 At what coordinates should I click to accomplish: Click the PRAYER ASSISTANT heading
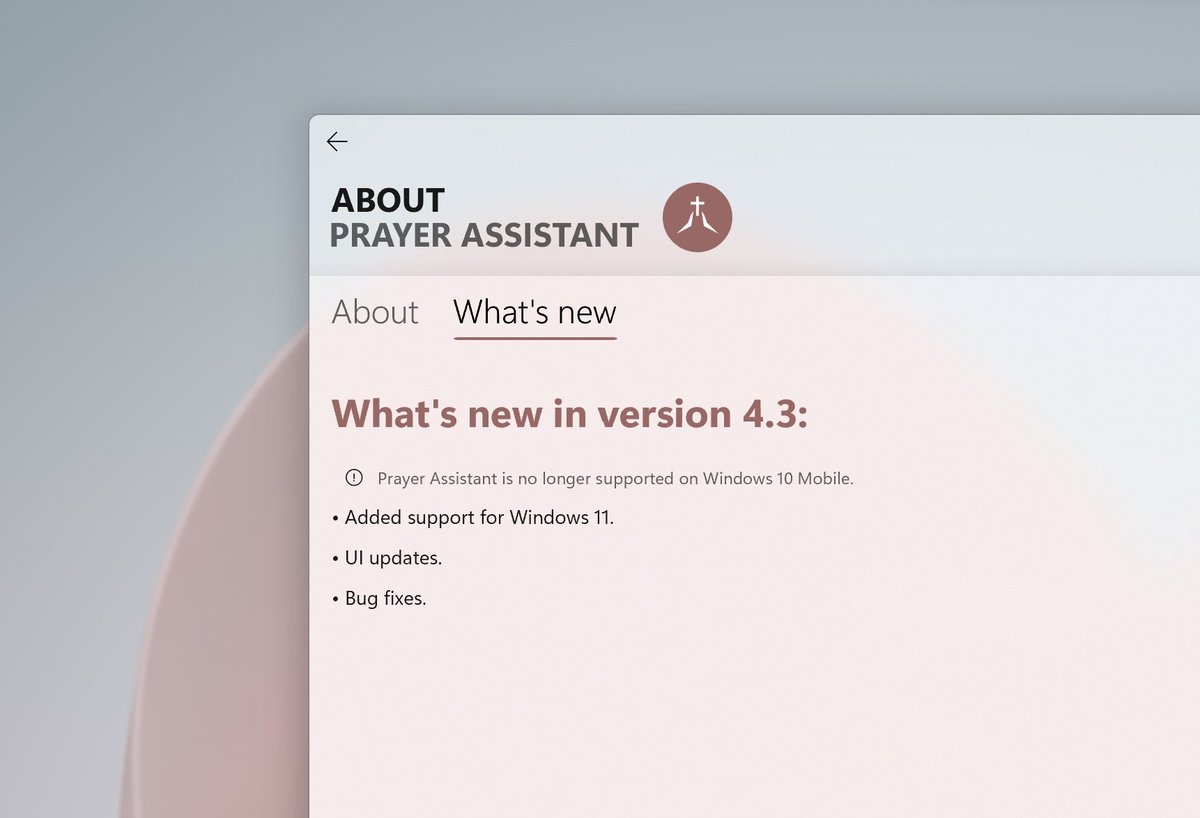tap(484, 235)
